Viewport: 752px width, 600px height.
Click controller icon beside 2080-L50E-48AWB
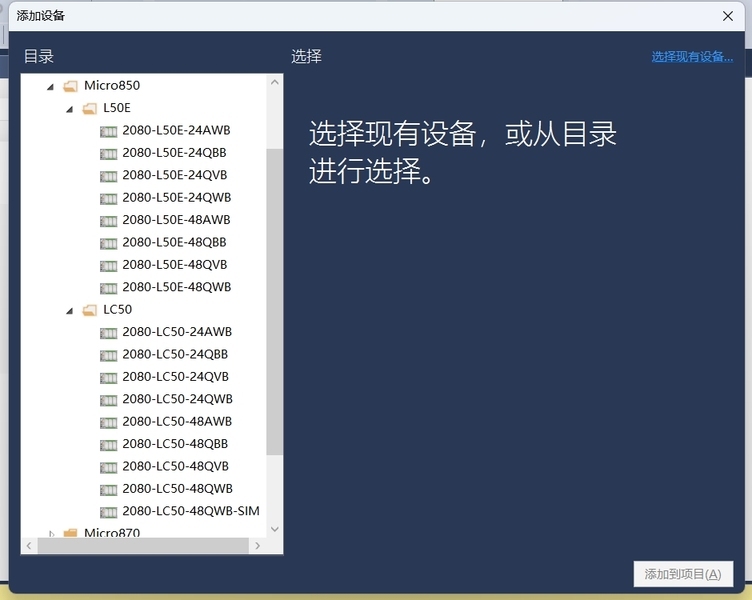coord(108,221)
